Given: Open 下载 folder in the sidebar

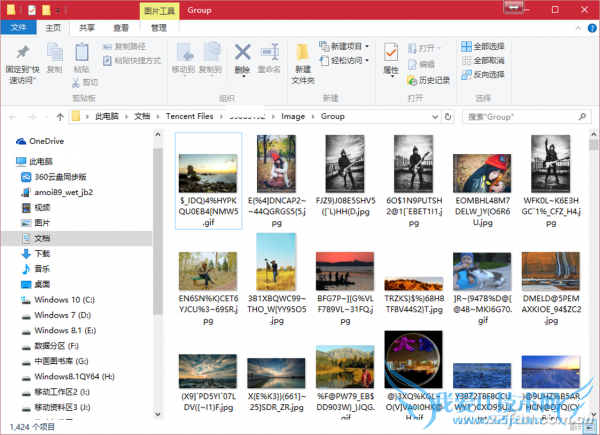Looking at the screenshot, I should pos(36,253).
